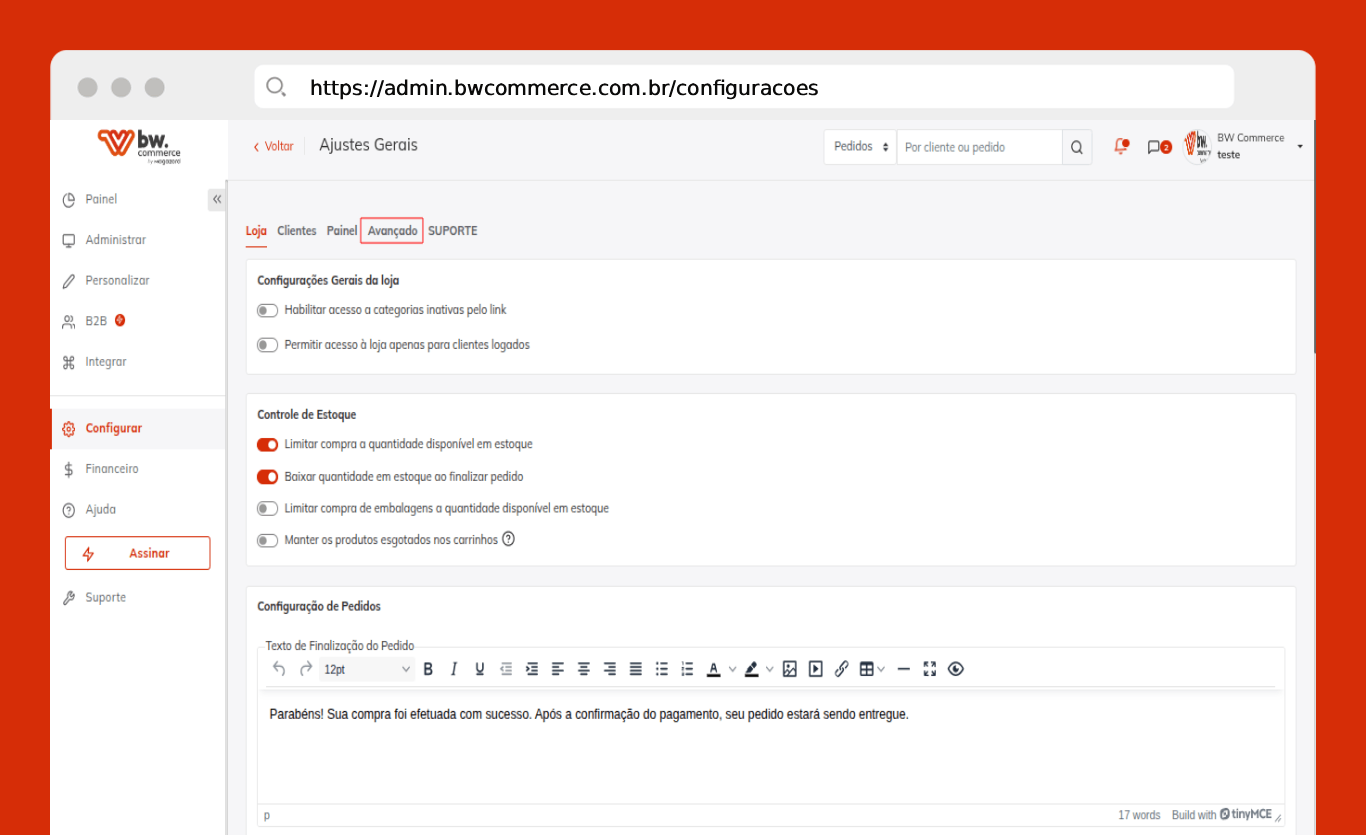Click the tinyMCE build link
Image resolution: width=1366 pixels, height=835 pixels.
(x=1222, y=815)
